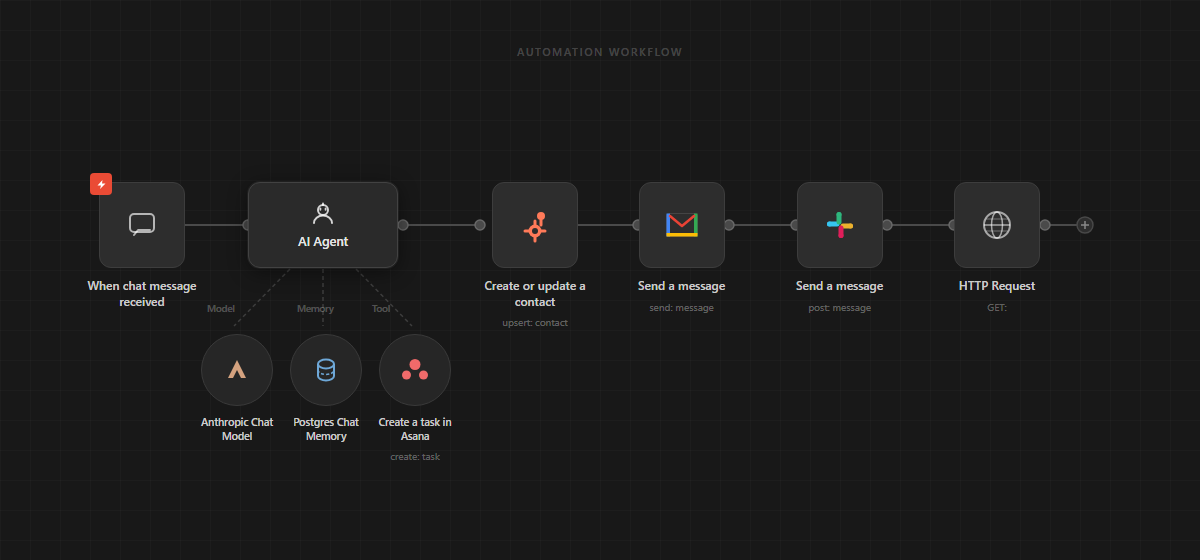Open the Anthropic Chat Model sub-node
The height and width of the screenshot is (560, 1200).
click(237, 370)
